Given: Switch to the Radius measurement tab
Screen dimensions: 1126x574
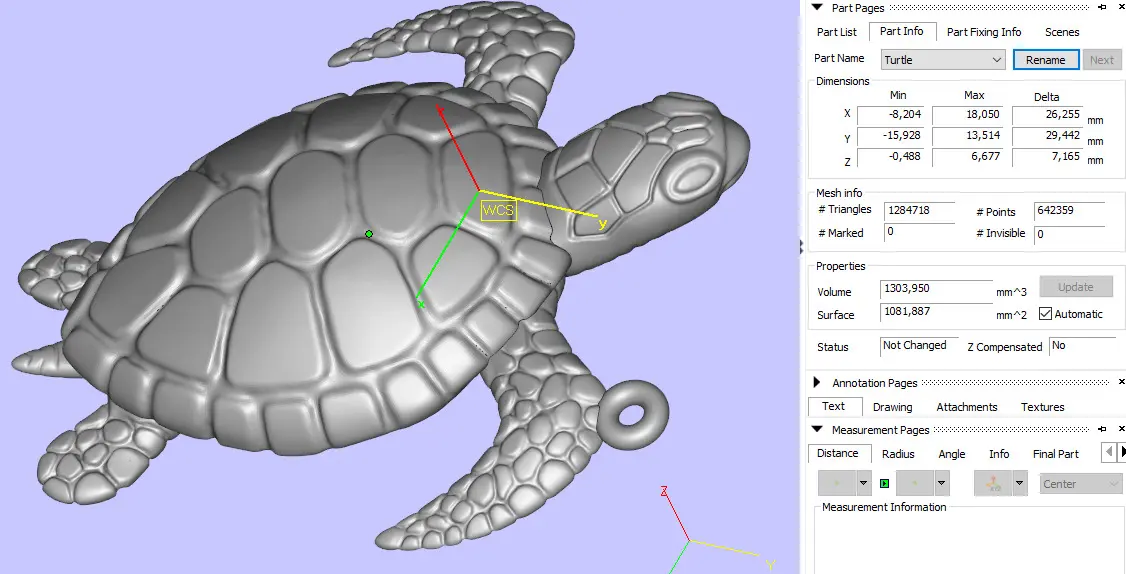Looking at the screenshot, I should (898, 454).
